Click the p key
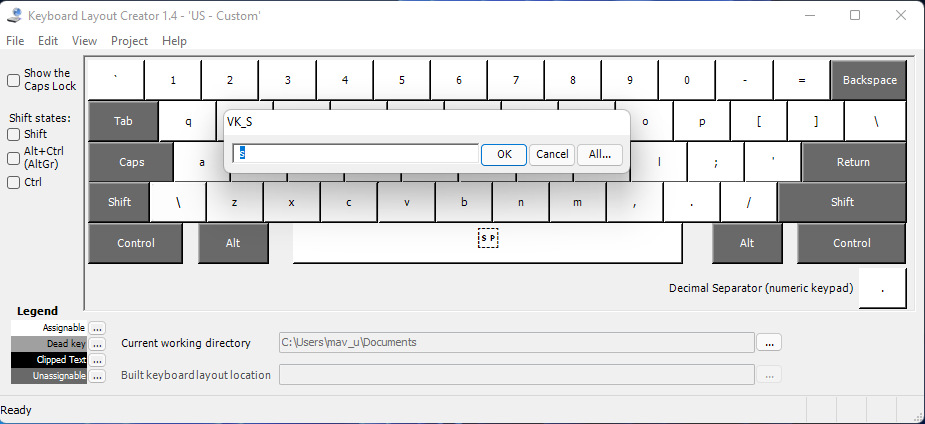925x424 pixels. point(702,121)
